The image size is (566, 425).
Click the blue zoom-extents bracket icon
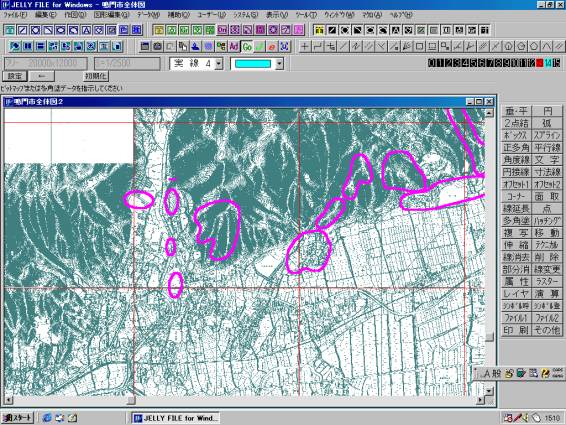(x=285, y=47)
